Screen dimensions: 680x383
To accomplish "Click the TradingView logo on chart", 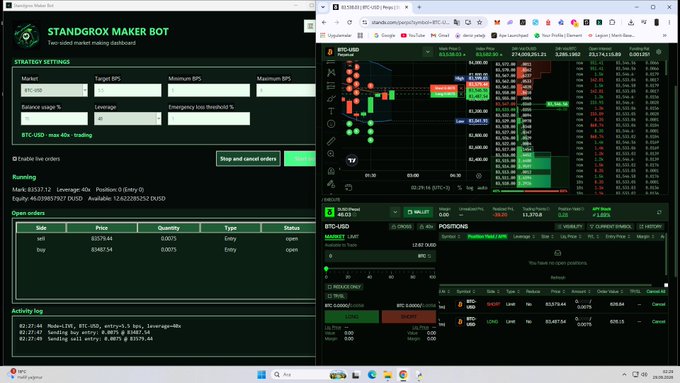I will pyautogui.click(x=352, y=160).
